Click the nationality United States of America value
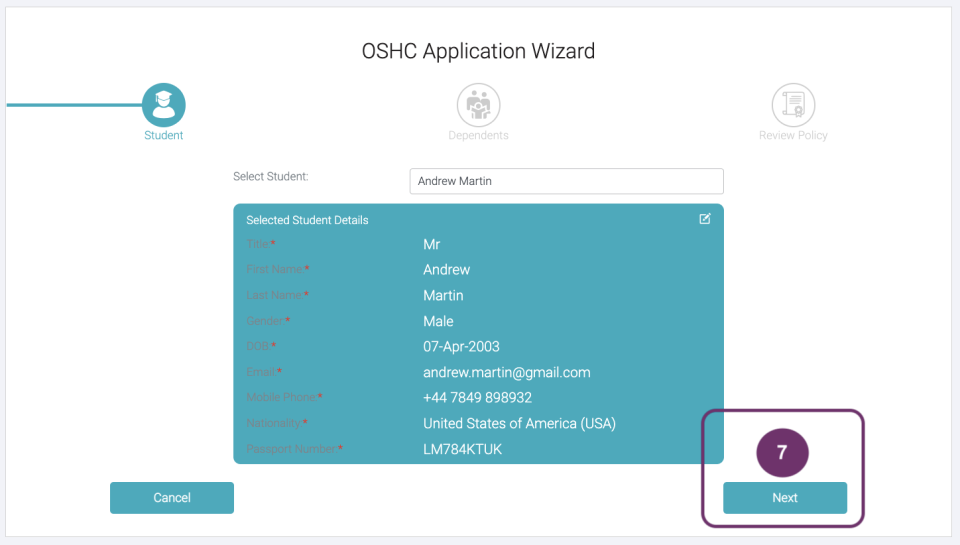The image size is (960, 545). pyautogui.click(x=519, y=423)
